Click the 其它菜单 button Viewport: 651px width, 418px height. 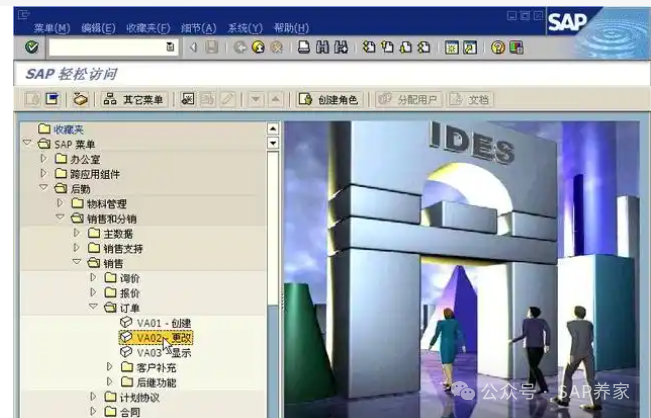134,100
